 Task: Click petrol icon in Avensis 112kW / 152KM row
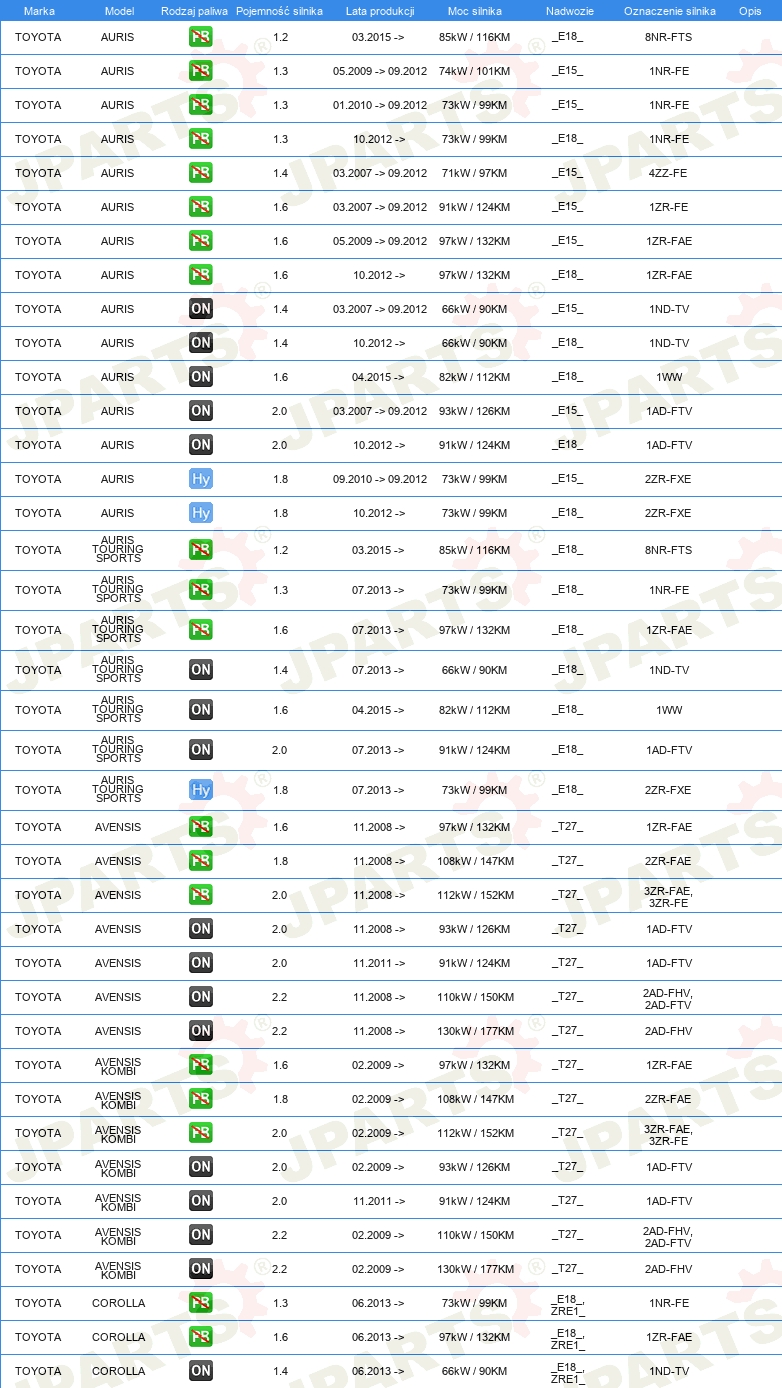coord(201,895)
